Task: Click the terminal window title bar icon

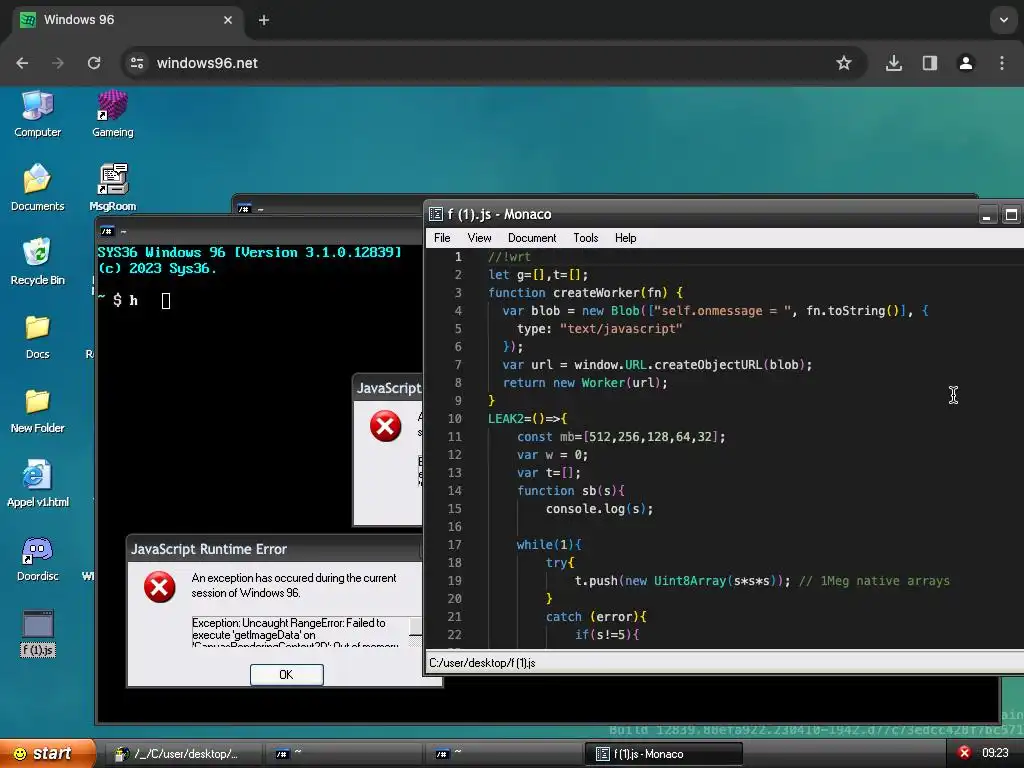Action: pos(107,231)
